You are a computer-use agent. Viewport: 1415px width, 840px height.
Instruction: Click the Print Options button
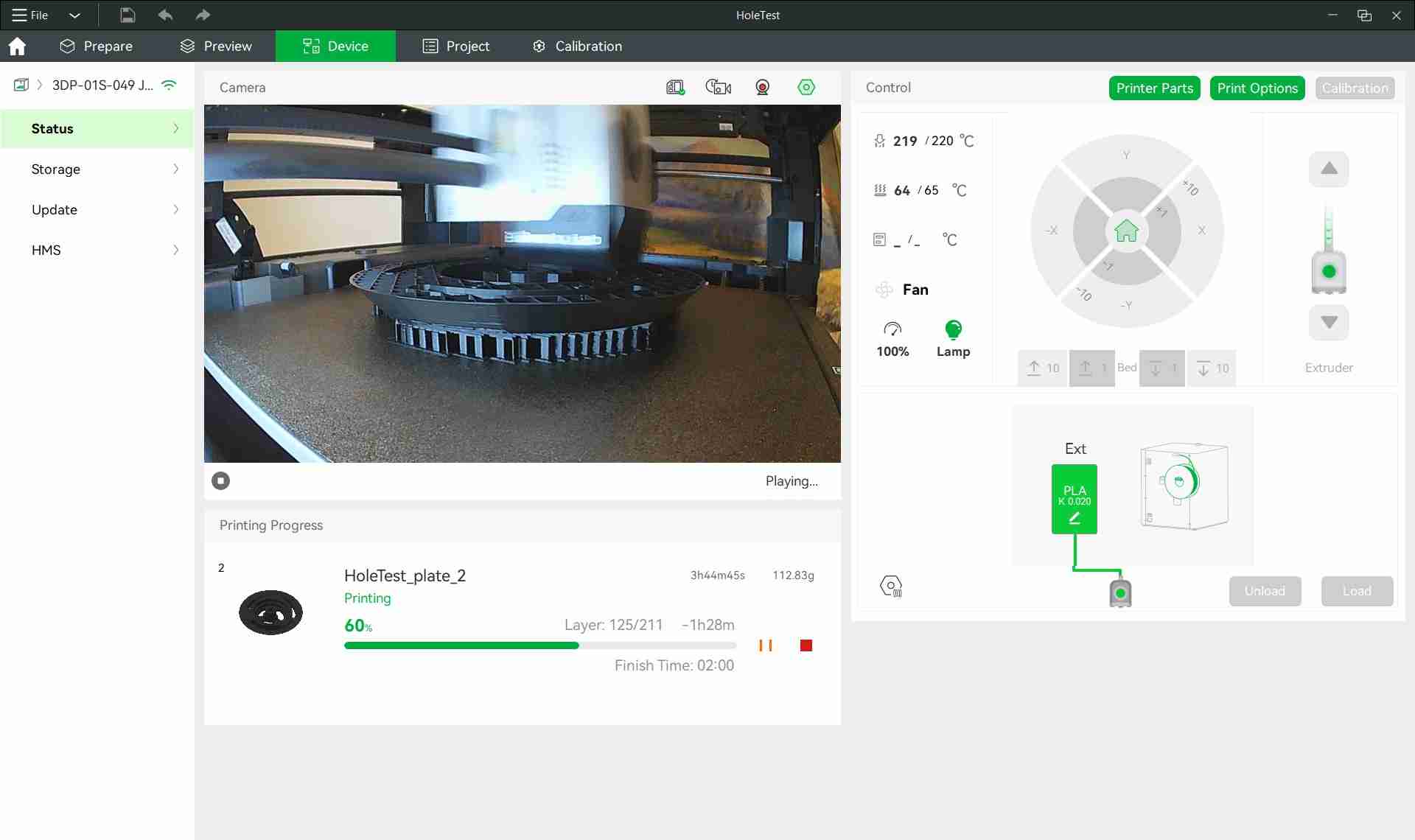coord(1257,88)
